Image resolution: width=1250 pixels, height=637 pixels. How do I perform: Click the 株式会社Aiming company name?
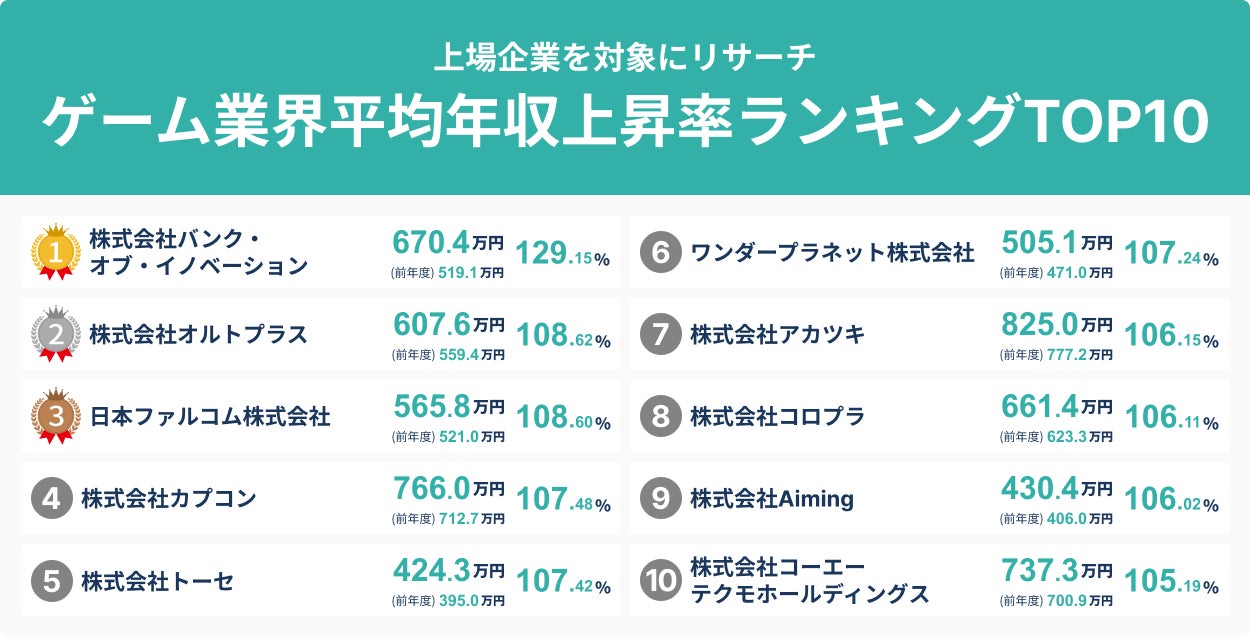pos(772,498)
